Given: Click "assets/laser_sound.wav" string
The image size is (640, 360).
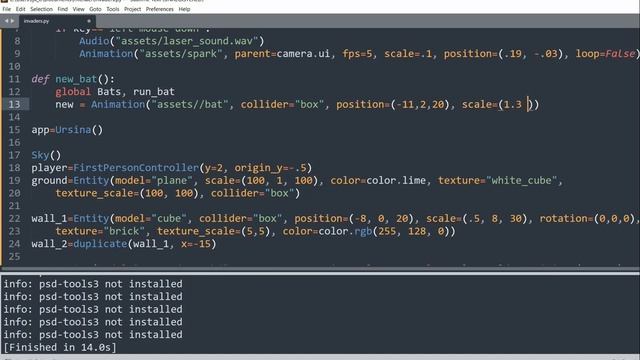Looking at the screenshot, I should [187, 41].
